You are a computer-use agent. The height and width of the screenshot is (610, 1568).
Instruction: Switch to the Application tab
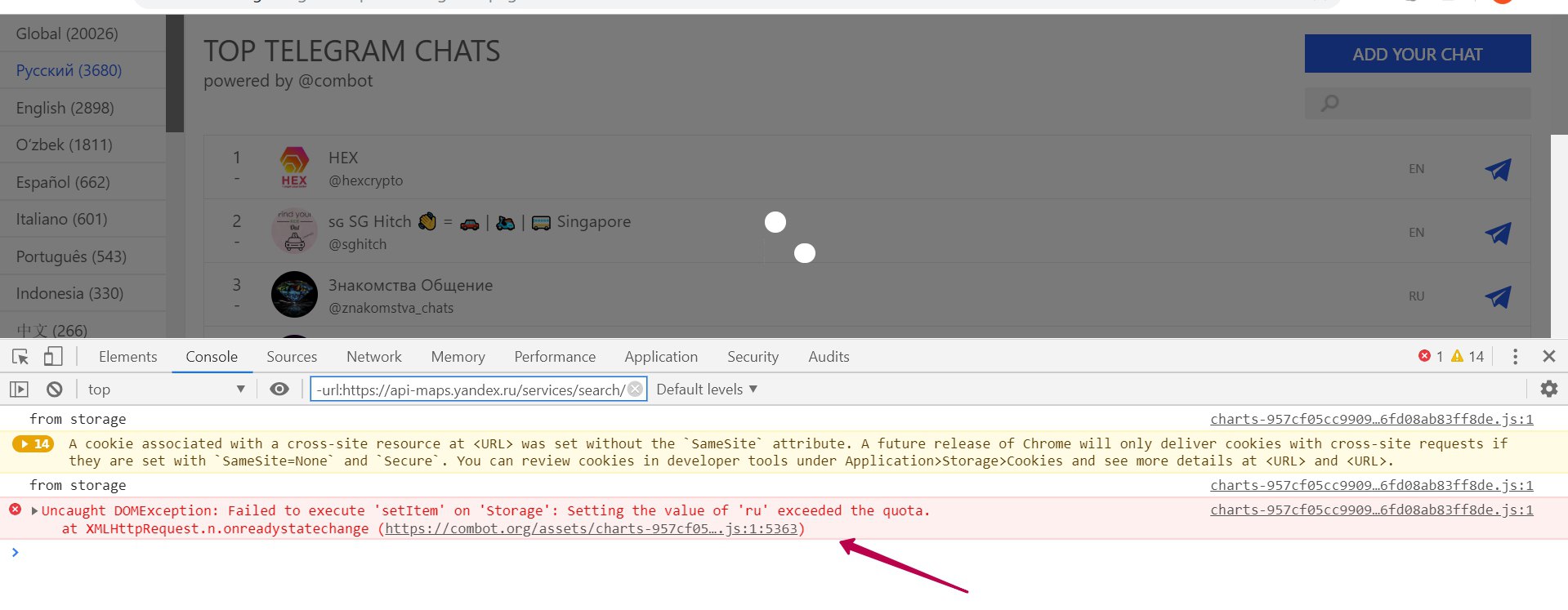[x=661, y=357]
